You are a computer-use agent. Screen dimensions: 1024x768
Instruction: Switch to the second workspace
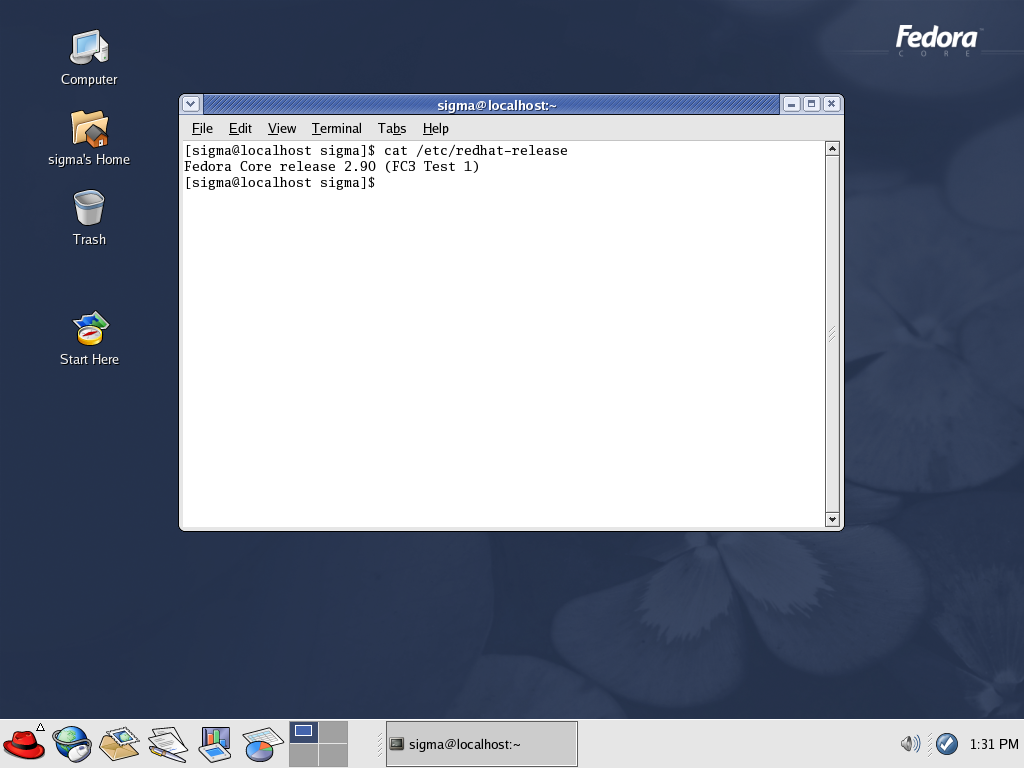tap(333, 732)
